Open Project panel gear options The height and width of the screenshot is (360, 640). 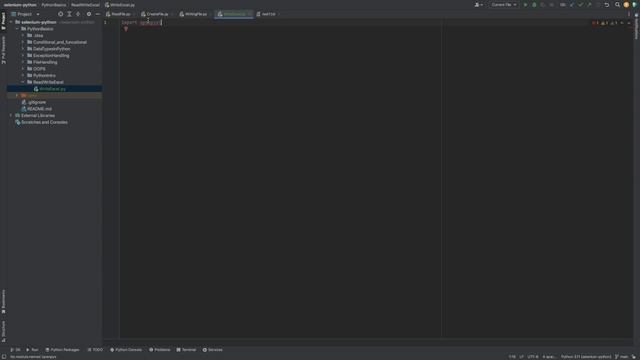click(89, 14)
